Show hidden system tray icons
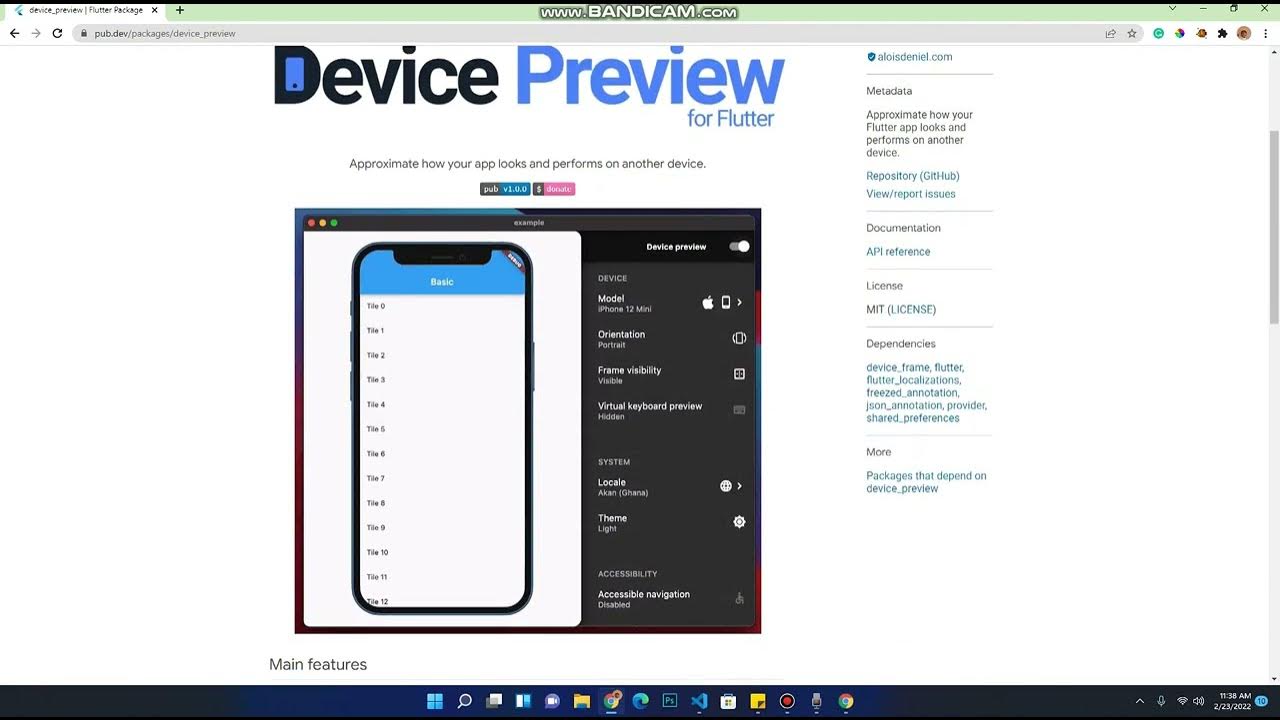Viewport: 1280px width, 720px height. [x=1140, y=701]
